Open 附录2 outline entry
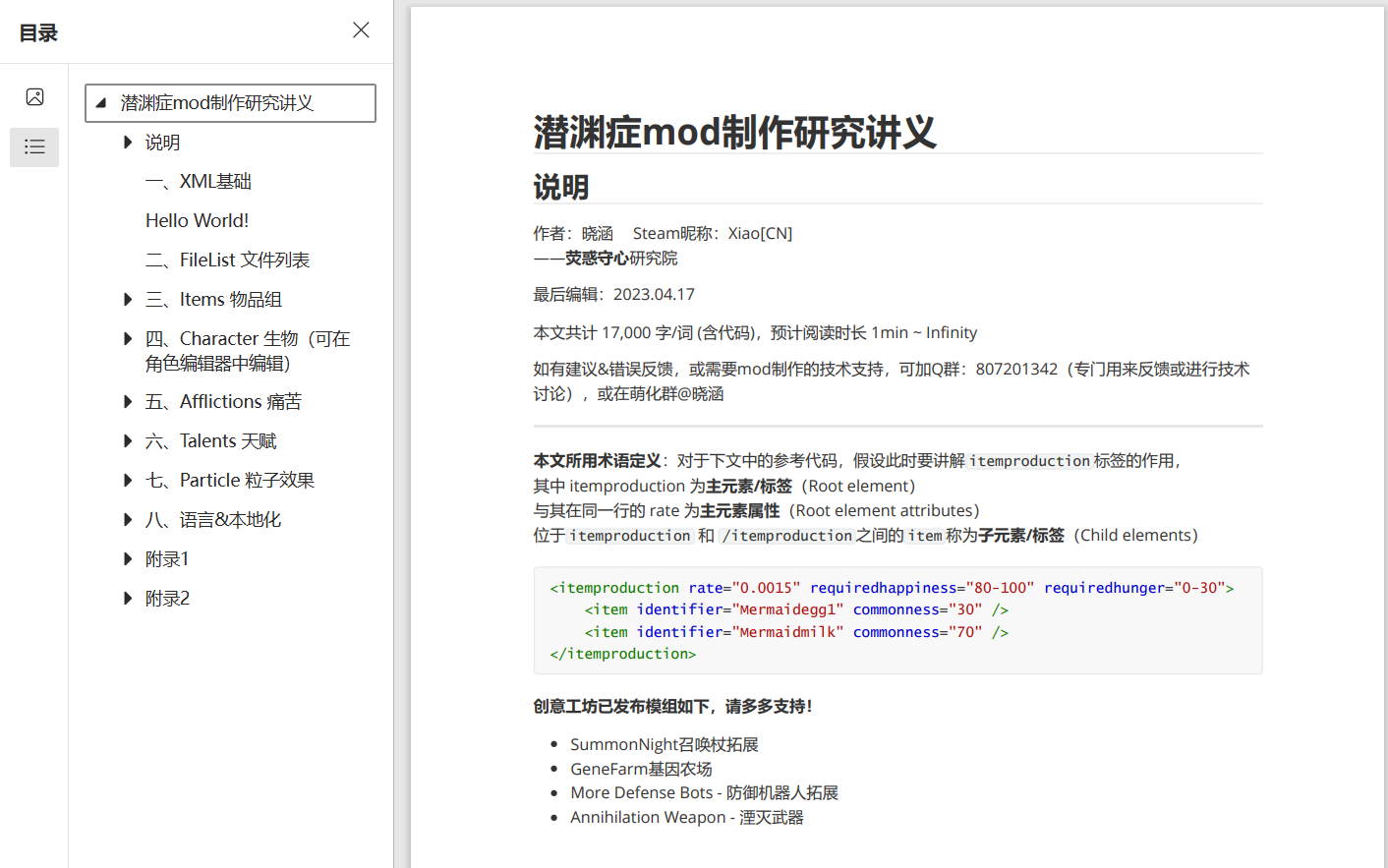1388x868 pixels. tap(167, 599)
